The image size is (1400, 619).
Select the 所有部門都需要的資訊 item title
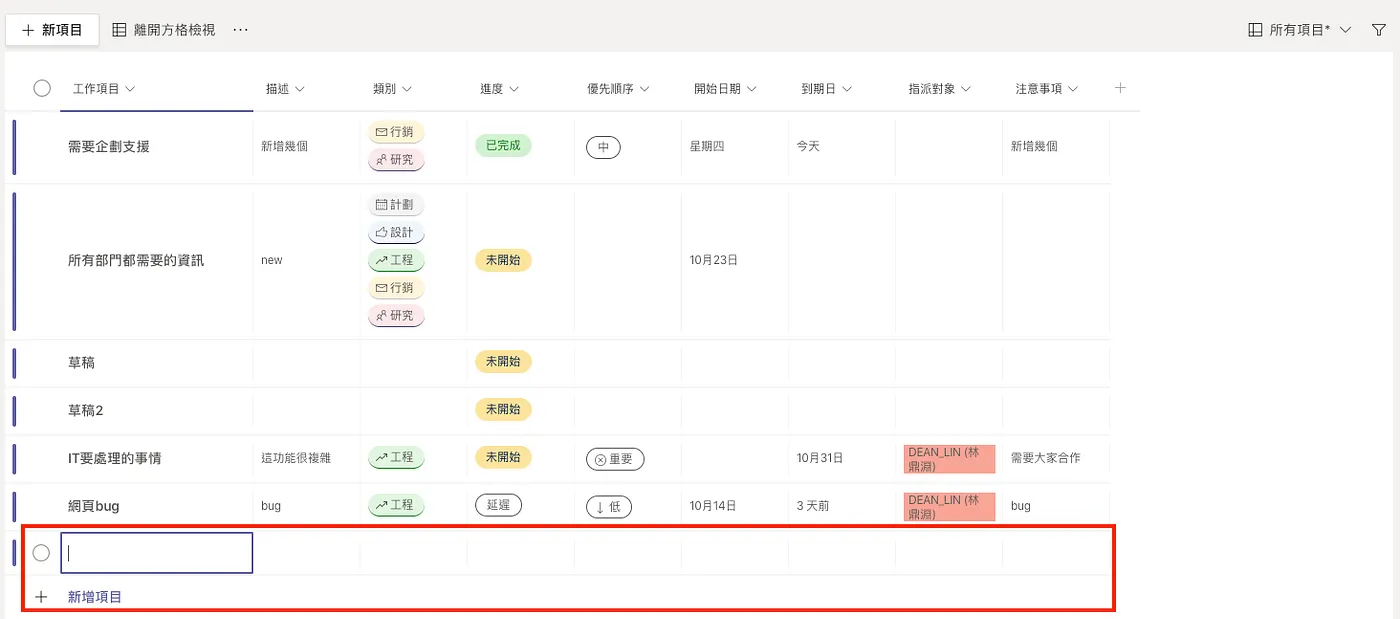(x=136, y=260)
